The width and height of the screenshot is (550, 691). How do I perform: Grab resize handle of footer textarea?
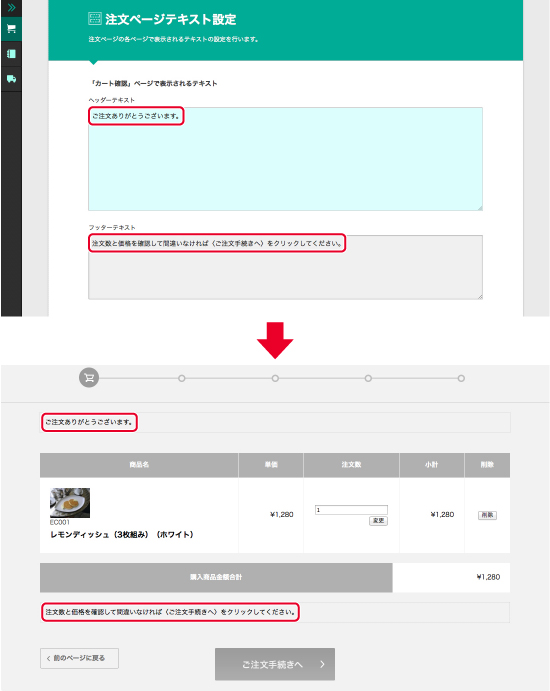pyautogui.click(x=479, y=296)
